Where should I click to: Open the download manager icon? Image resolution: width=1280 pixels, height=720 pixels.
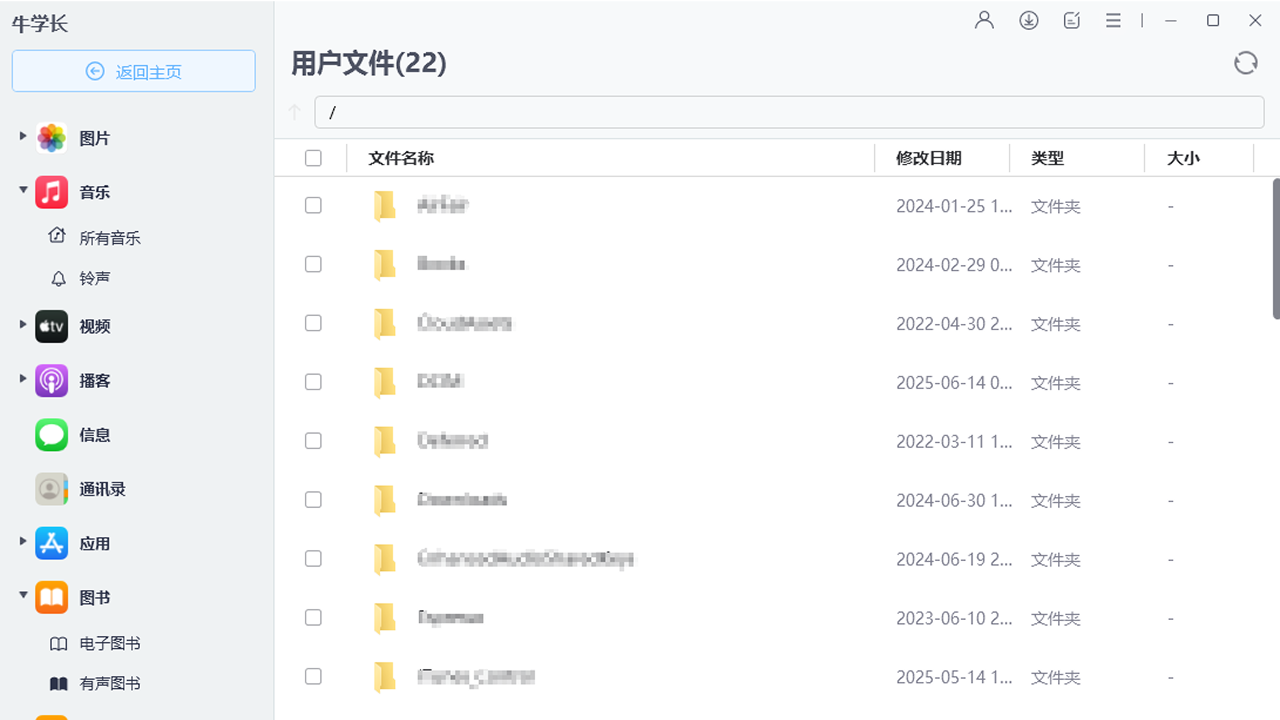click(x=1028, y=20)
